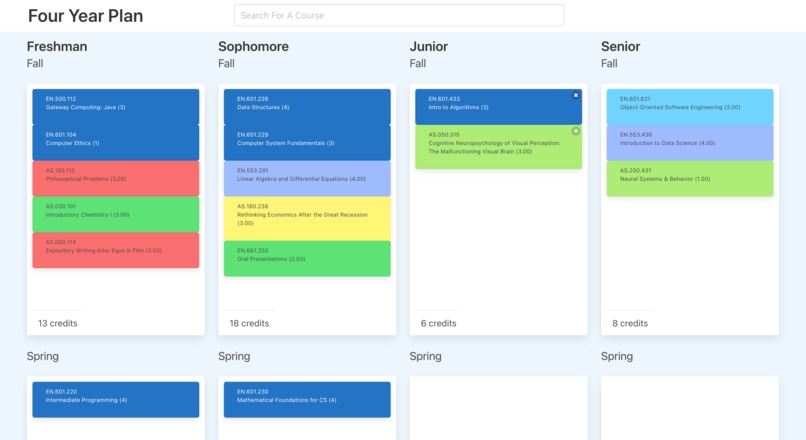Open Rethinking Economics After the Great Recession card
Viewport: 806px width, 440px height.
coord(307,219)
